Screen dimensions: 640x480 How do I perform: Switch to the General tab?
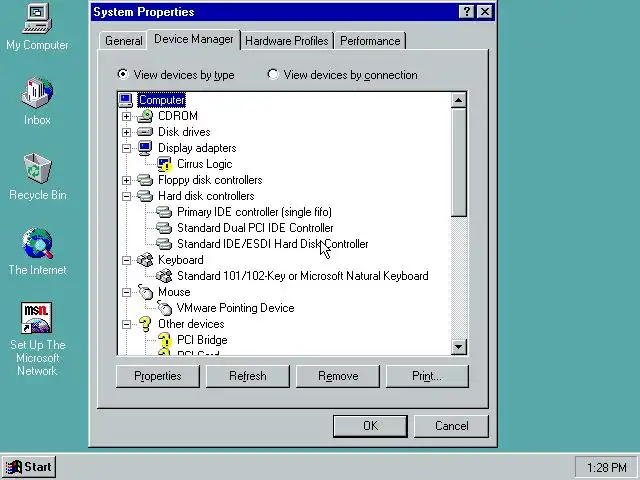[x=123, y=41]
